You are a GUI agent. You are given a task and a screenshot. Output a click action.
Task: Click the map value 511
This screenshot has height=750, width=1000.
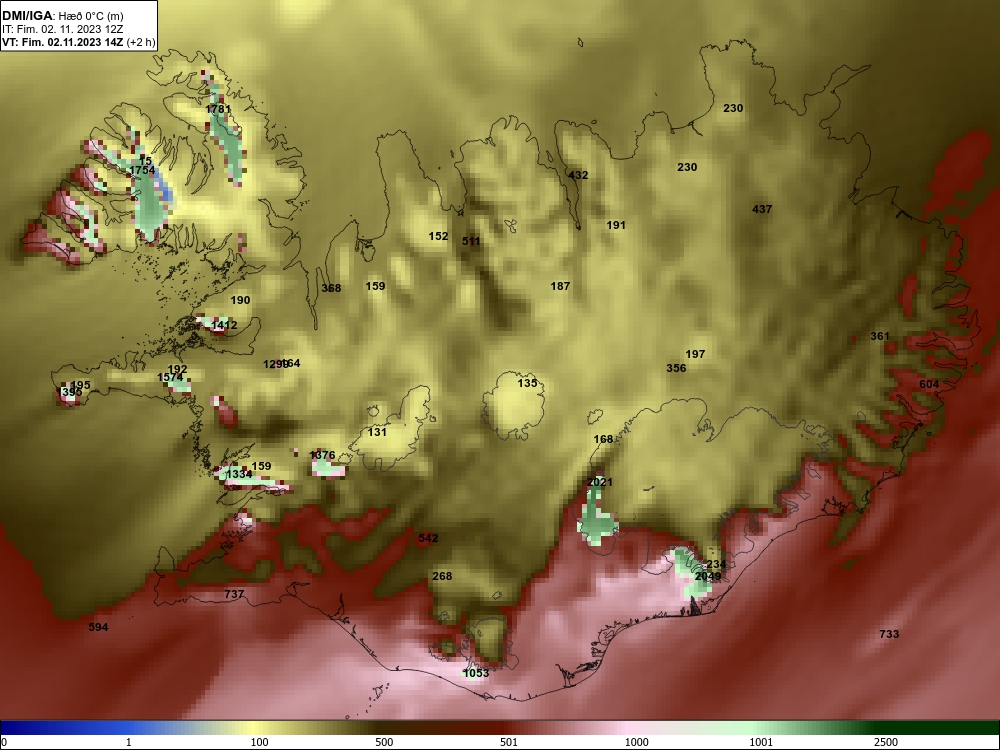coord(471,241)
